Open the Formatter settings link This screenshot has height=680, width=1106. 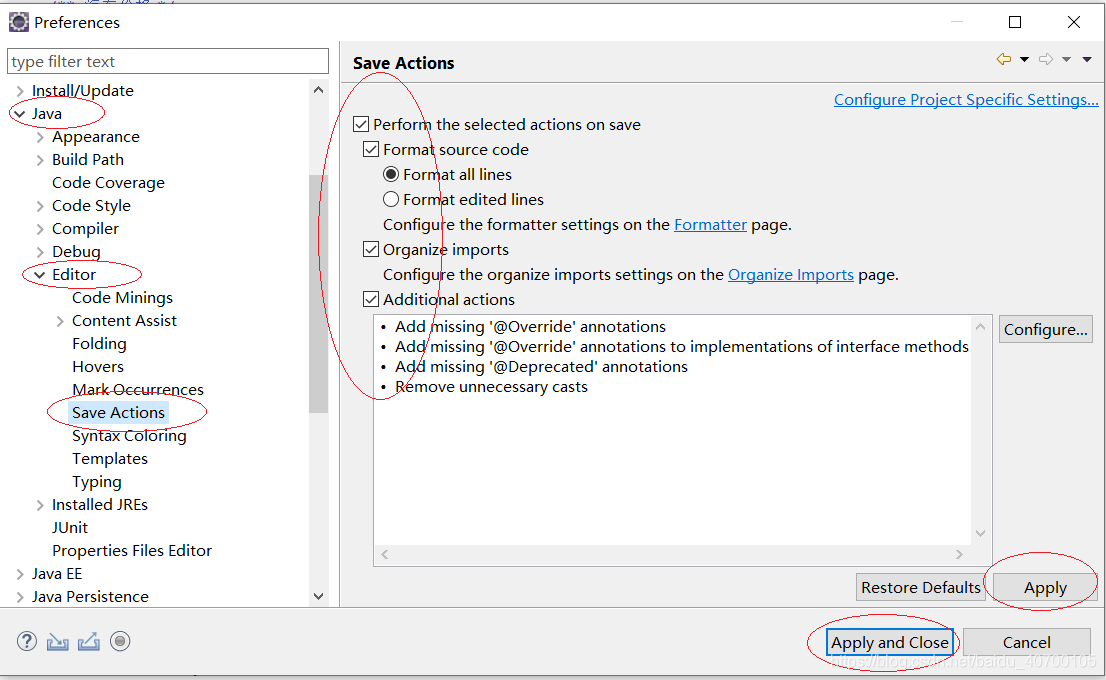[x=710, y=225]
